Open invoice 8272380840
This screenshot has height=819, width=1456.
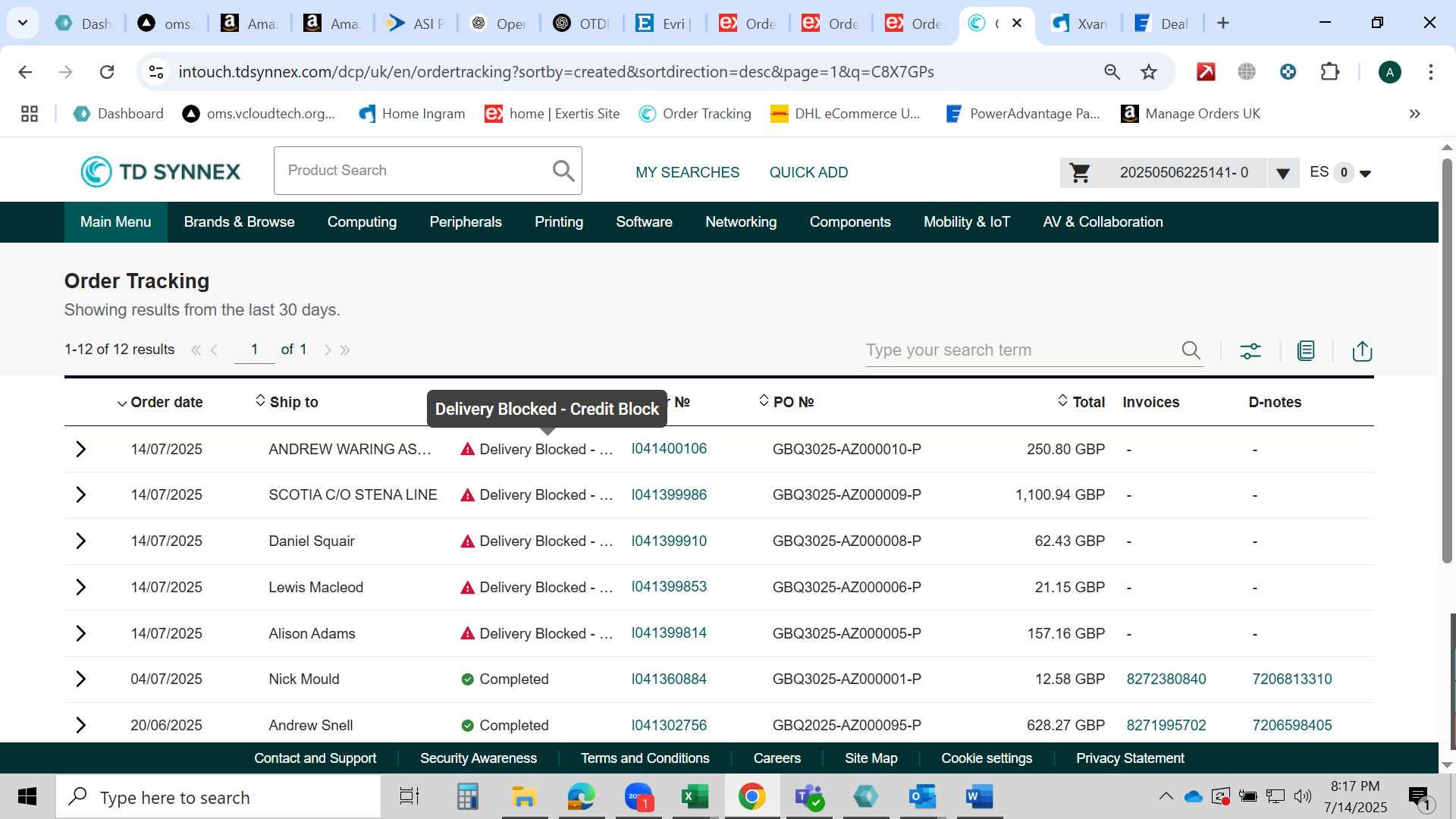[1166, 679]
